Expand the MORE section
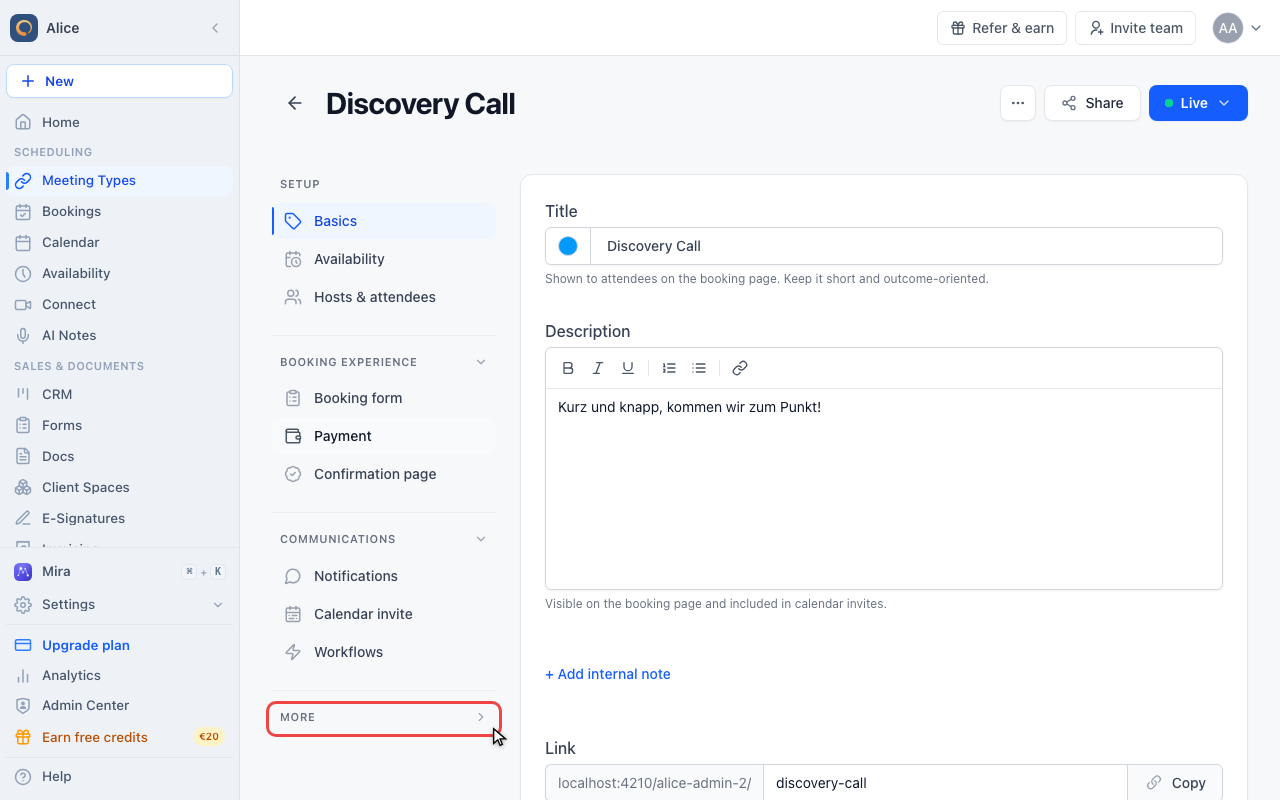1280x800 pixels. [x=384, y=718]
